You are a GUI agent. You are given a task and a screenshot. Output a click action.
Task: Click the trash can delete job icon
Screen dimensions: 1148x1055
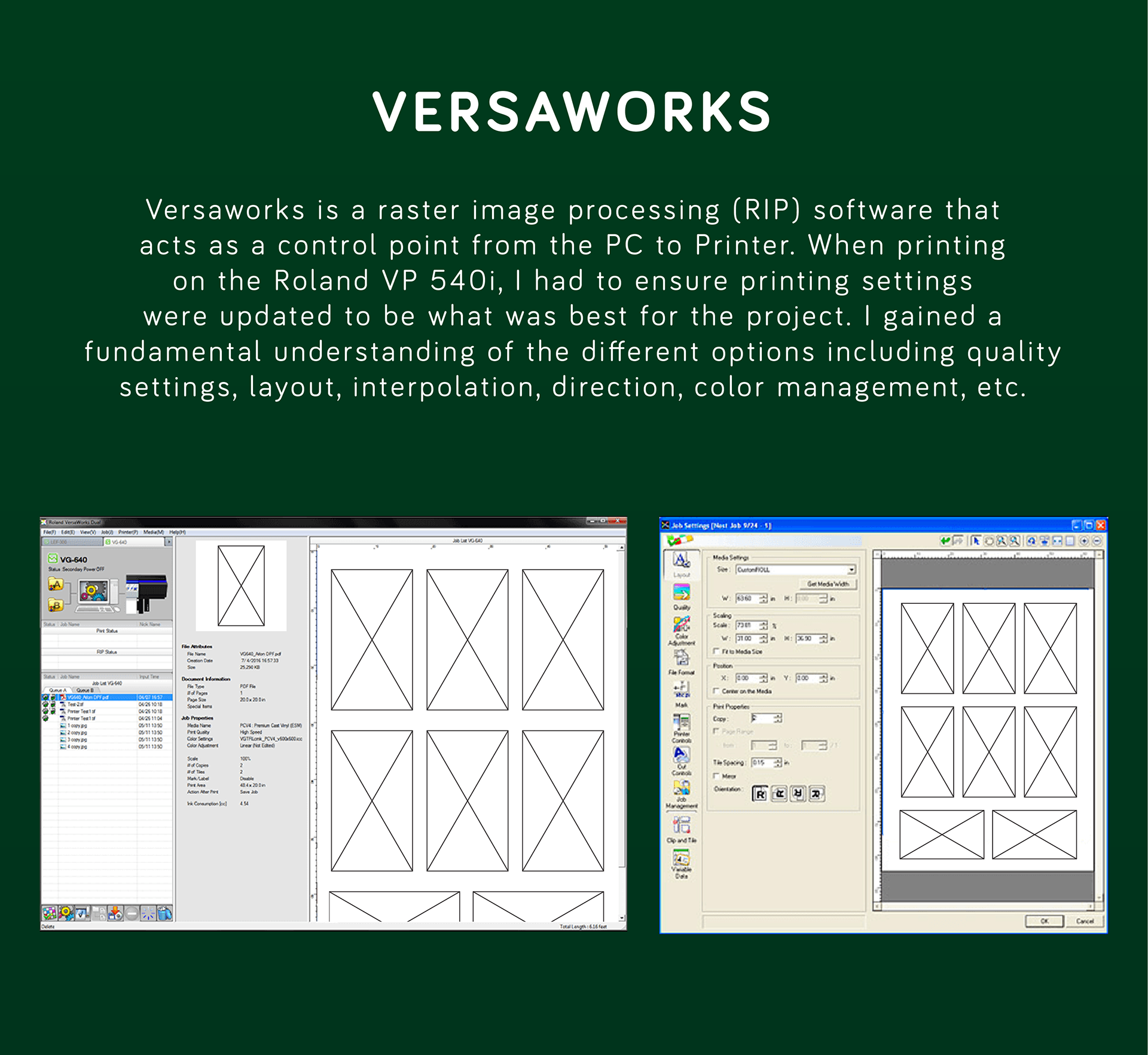[x=165, y=913]
